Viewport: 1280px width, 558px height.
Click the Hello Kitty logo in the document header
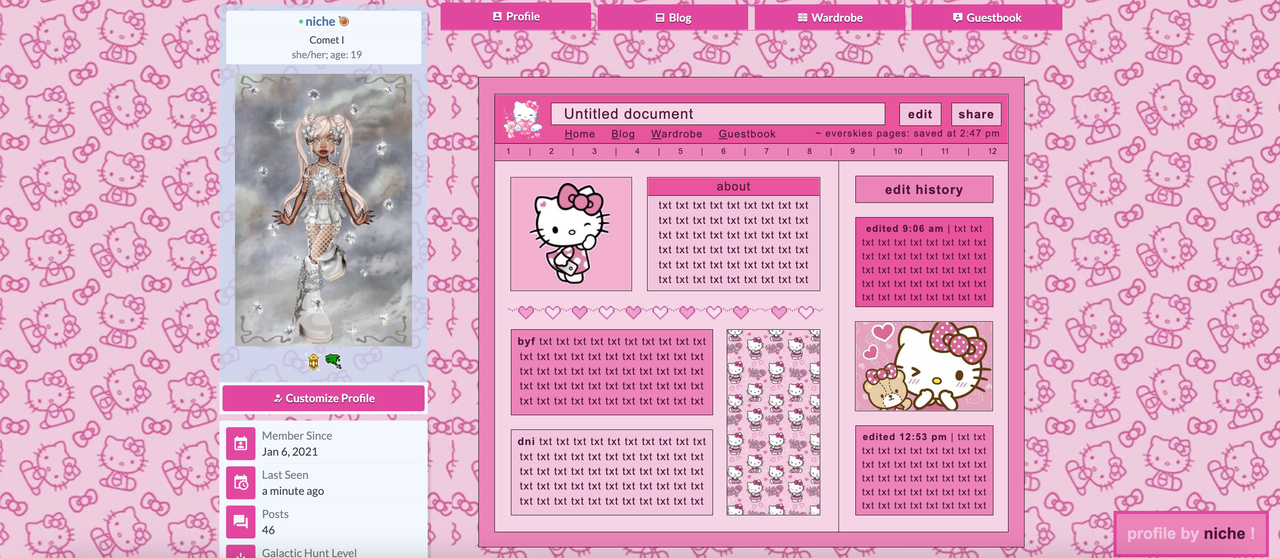point(522,118)
